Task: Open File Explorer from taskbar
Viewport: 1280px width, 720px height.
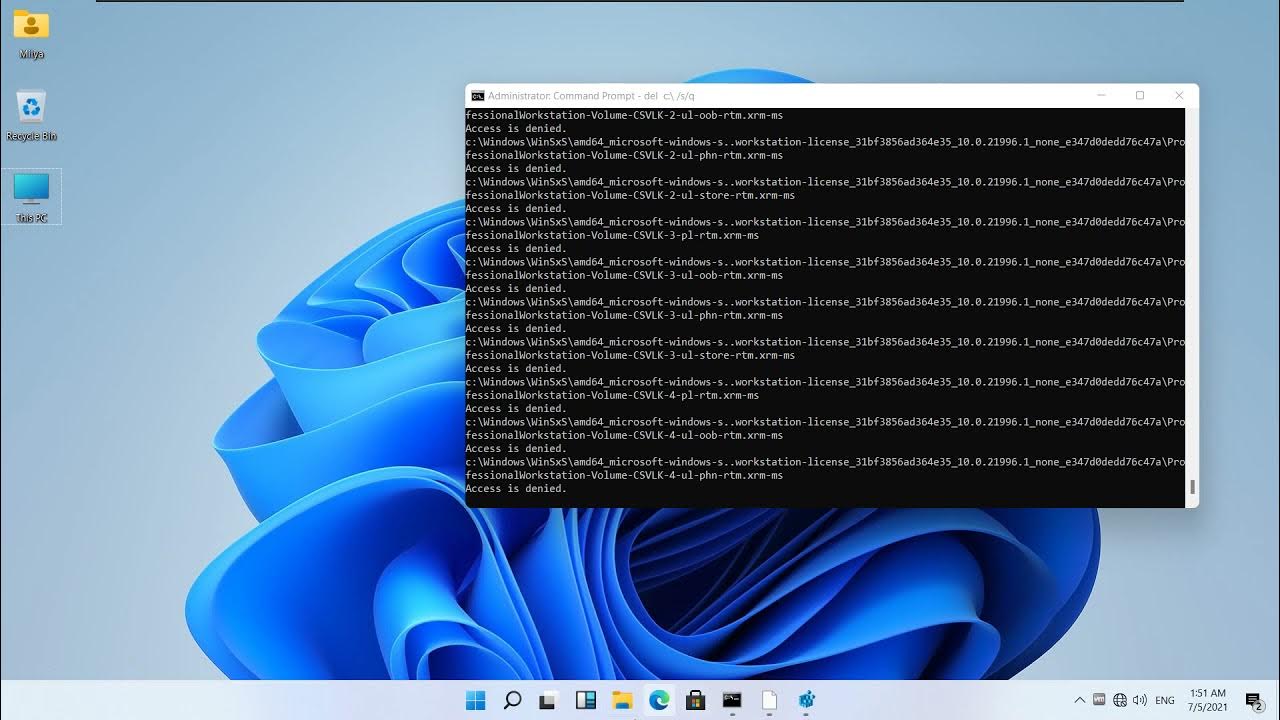Action: [622, 700]
